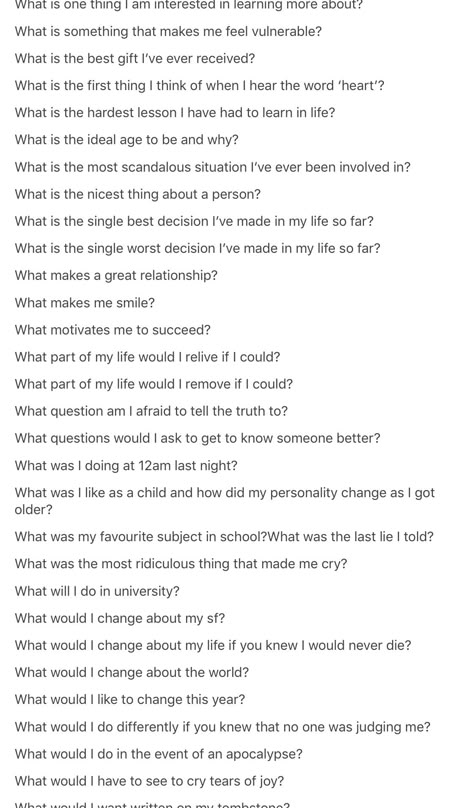This screenshot has height=808, width=474.
Task: Select 'What is the ideal age to be and why?'
Action: point(126,140)
